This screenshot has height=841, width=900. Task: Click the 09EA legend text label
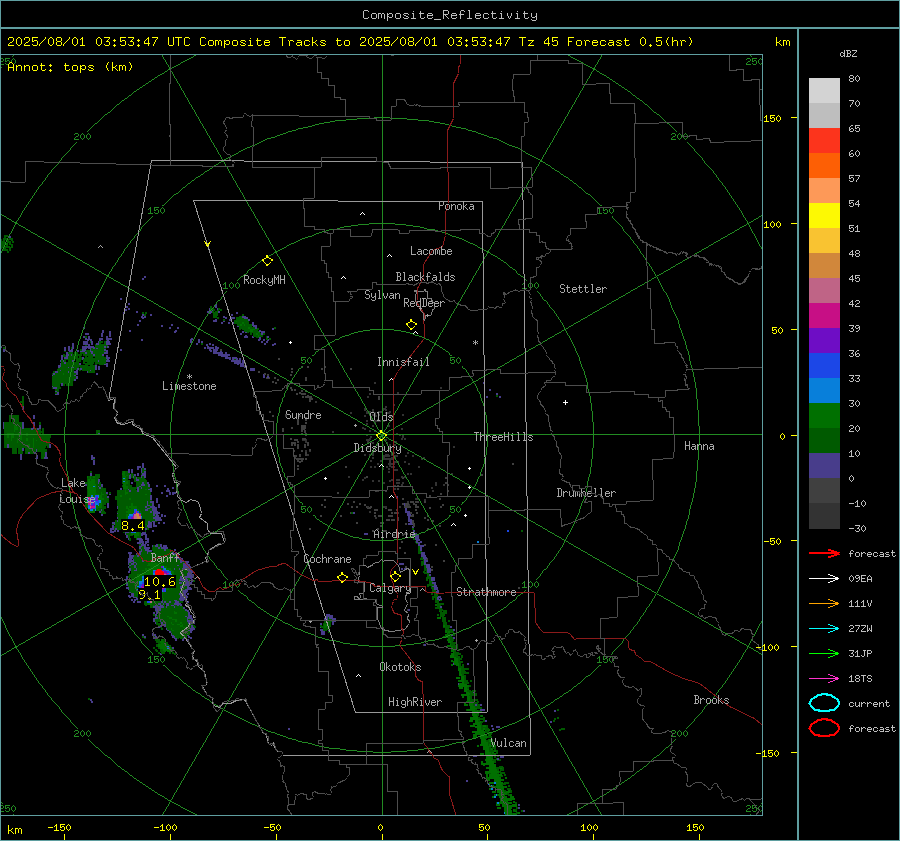point(860,579)
